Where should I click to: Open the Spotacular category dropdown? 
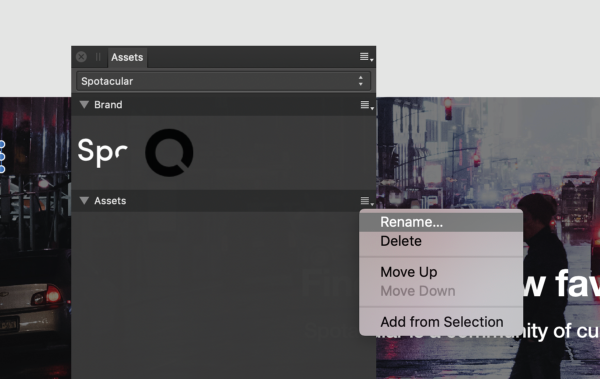[x=223, y=81]
